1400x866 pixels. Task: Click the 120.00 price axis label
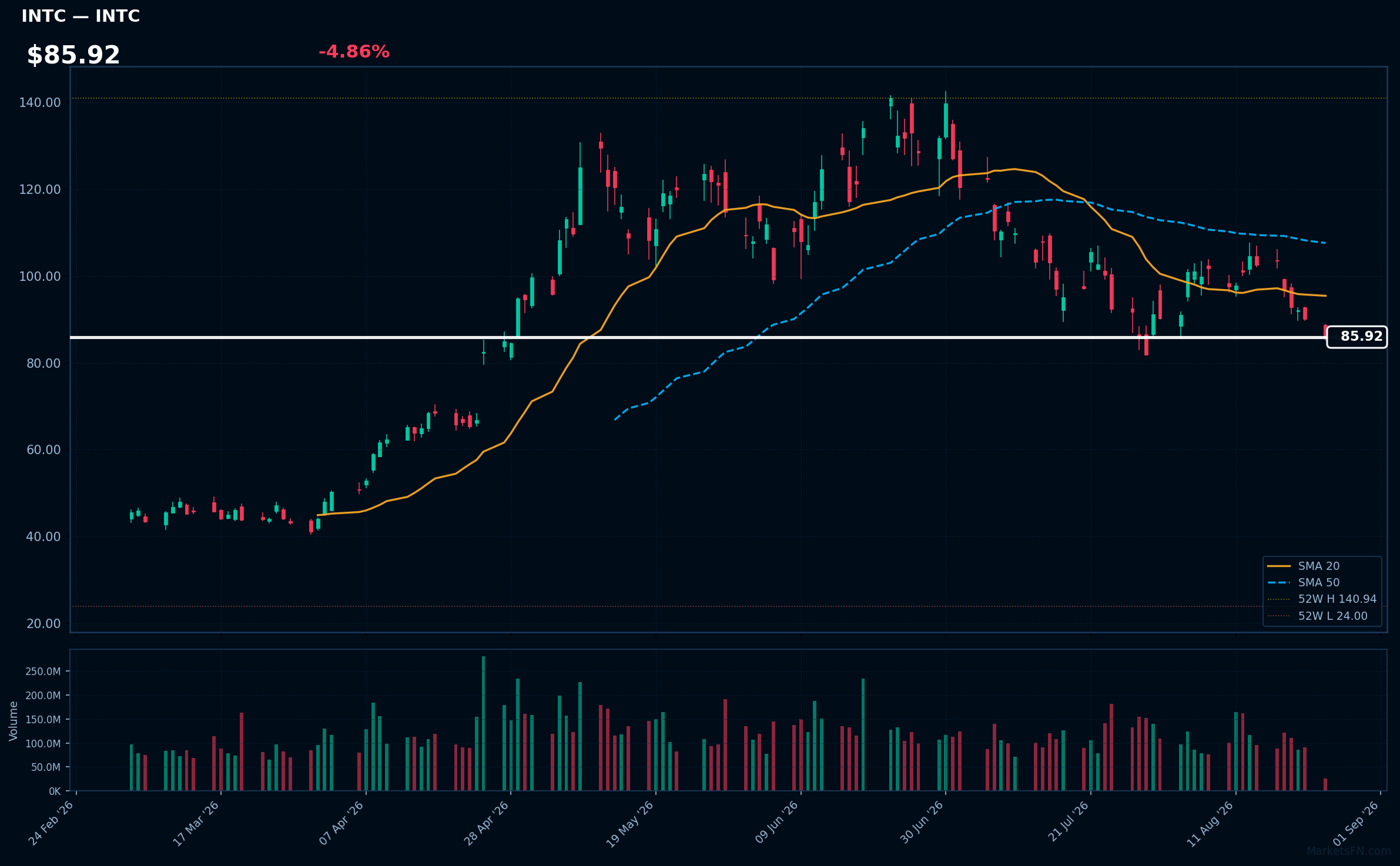pos(40,189)
